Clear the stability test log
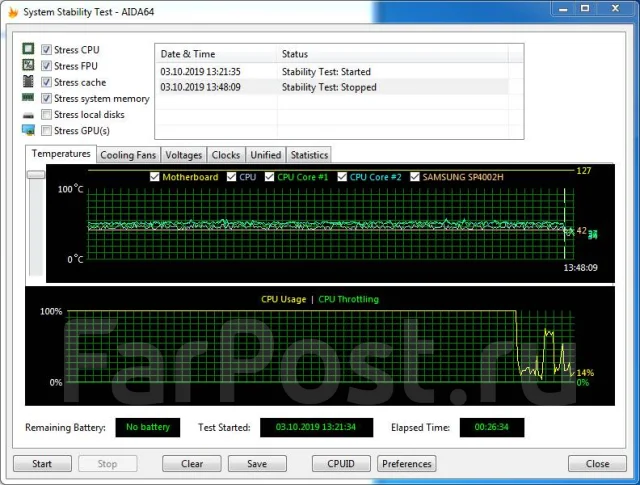 (192, 464)
